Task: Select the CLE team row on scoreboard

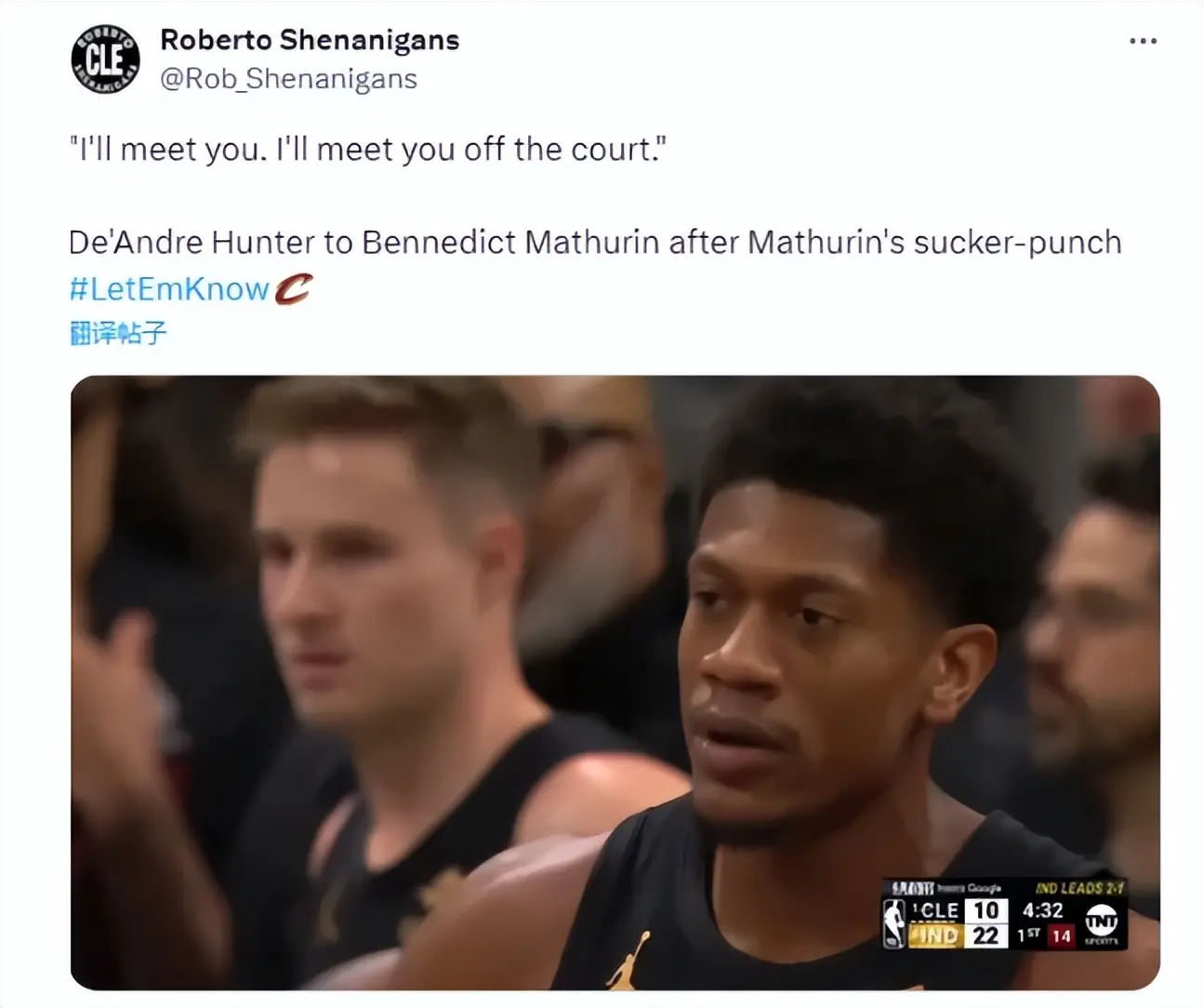Action: click(x=956, y=910)
